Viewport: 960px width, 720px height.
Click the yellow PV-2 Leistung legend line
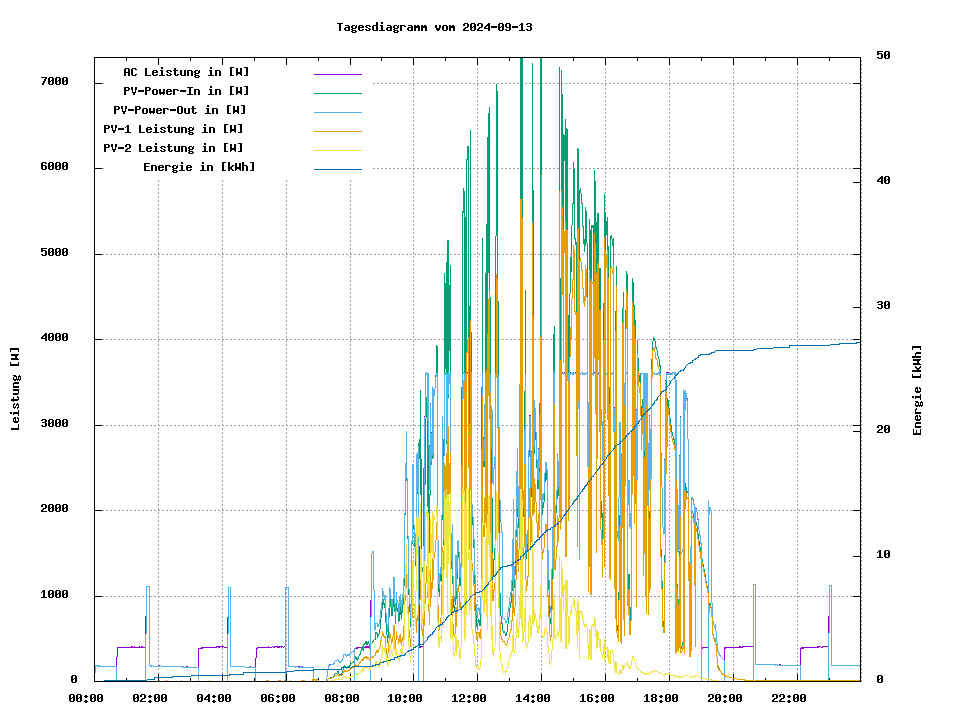coord(337,149)
